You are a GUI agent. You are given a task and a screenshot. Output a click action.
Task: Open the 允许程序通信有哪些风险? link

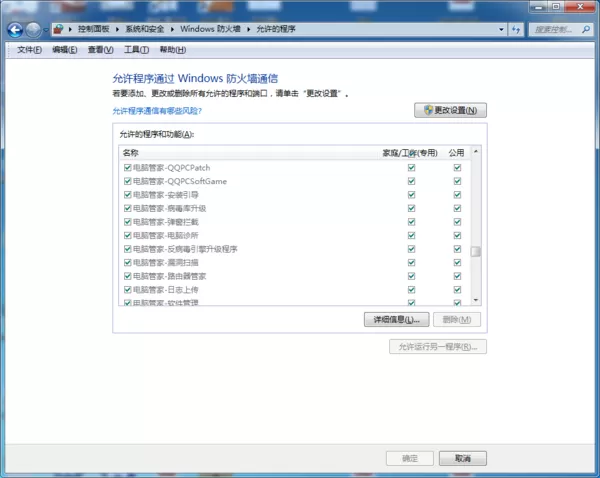[157, 111]
